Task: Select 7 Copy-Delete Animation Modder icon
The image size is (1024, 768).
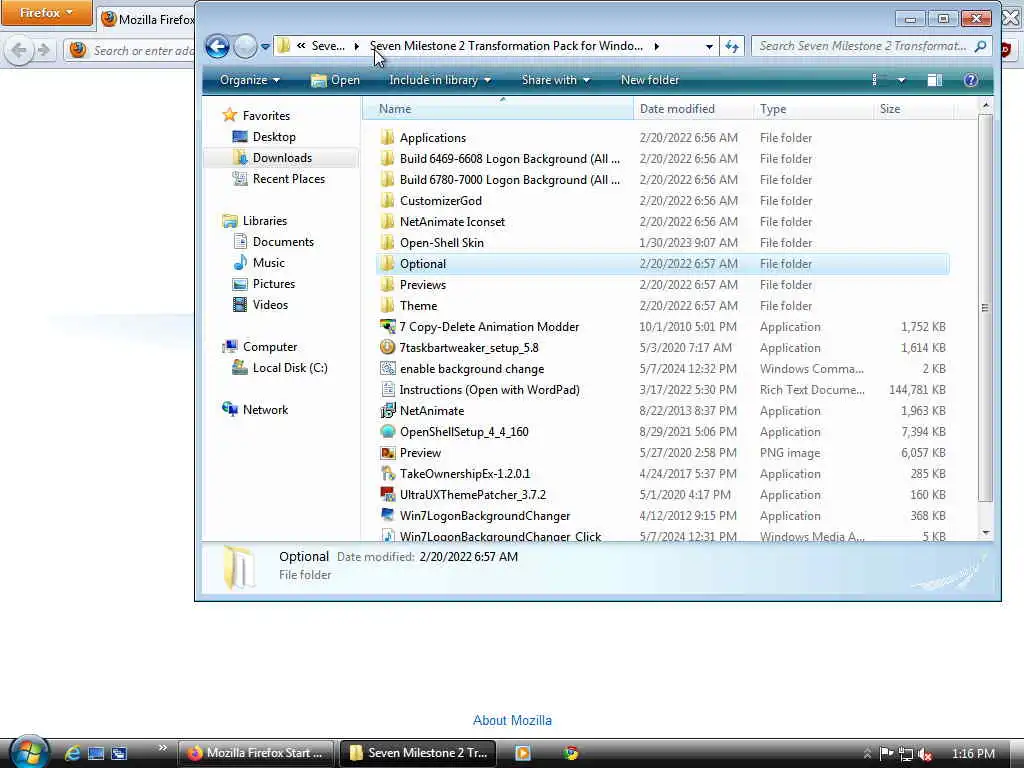Action: tap(387, 327)
